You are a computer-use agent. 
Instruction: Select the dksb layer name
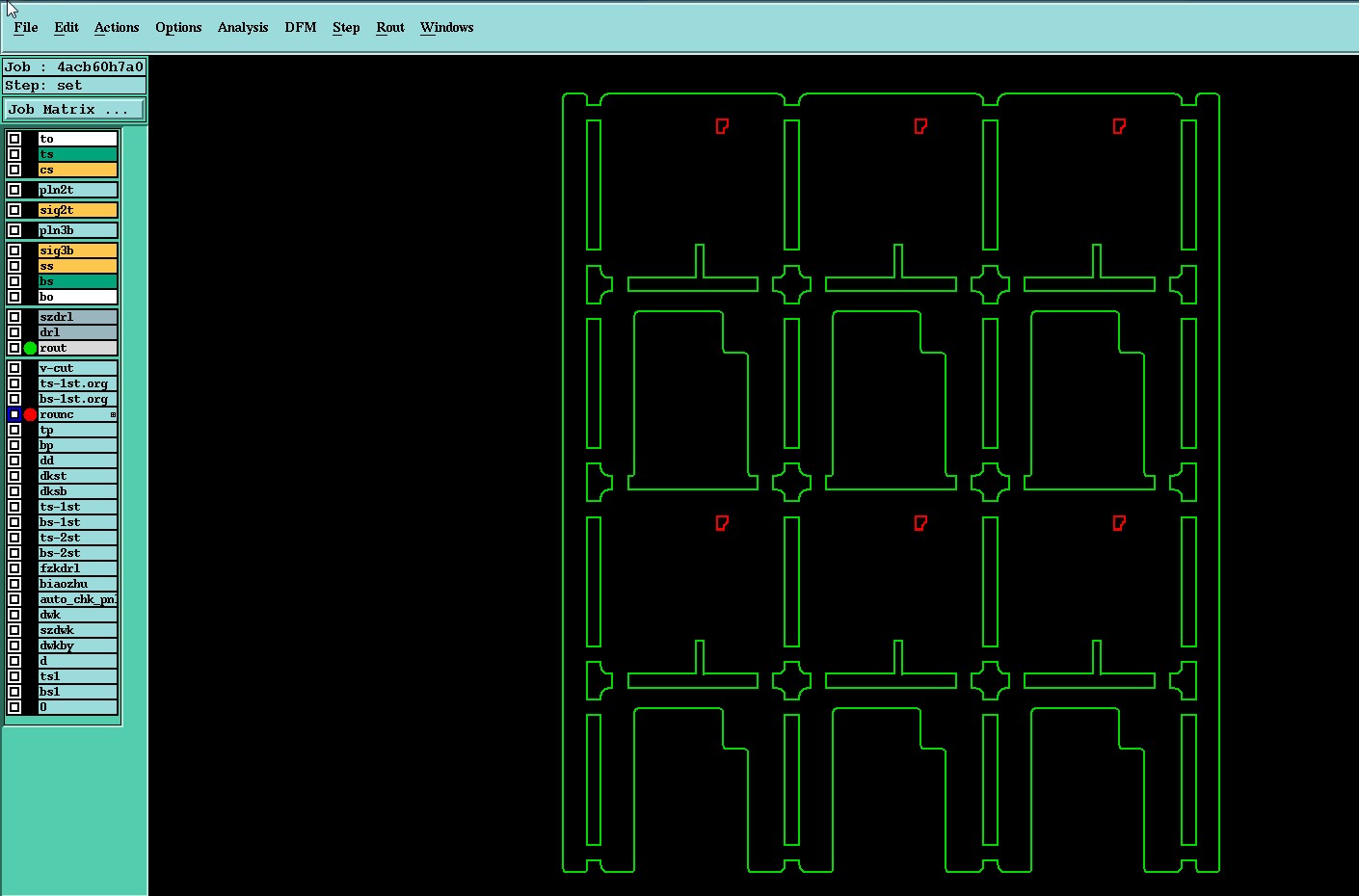pyautogui.click(x=77, y=491)
